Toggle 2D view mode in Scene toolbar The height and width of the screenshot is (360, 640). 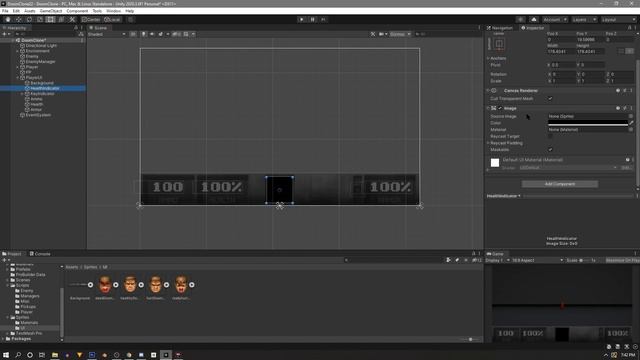click(133, 34)
